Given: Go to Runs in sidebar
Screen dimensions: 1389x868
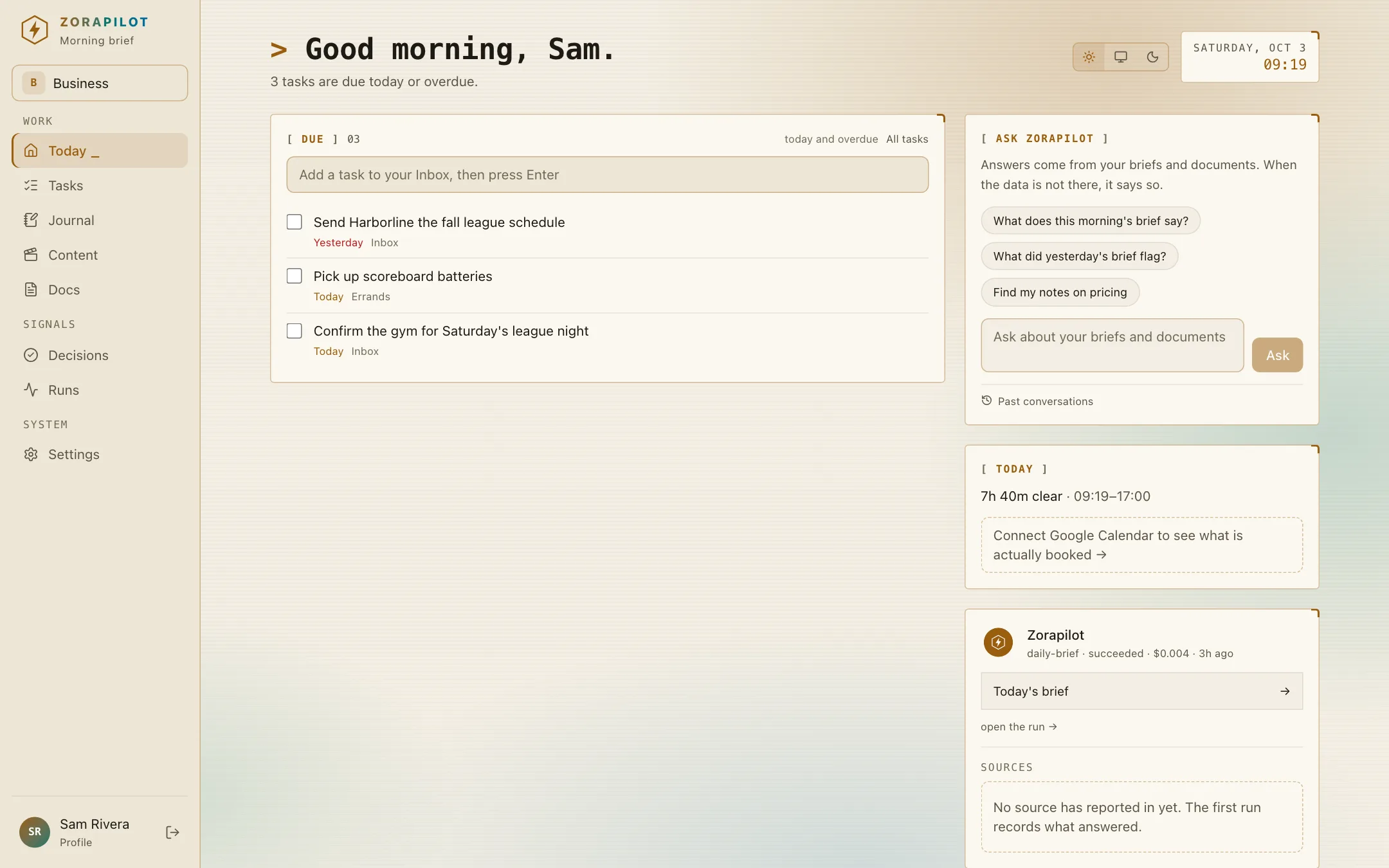Looking at the screenshot, I should pos(100,390).
